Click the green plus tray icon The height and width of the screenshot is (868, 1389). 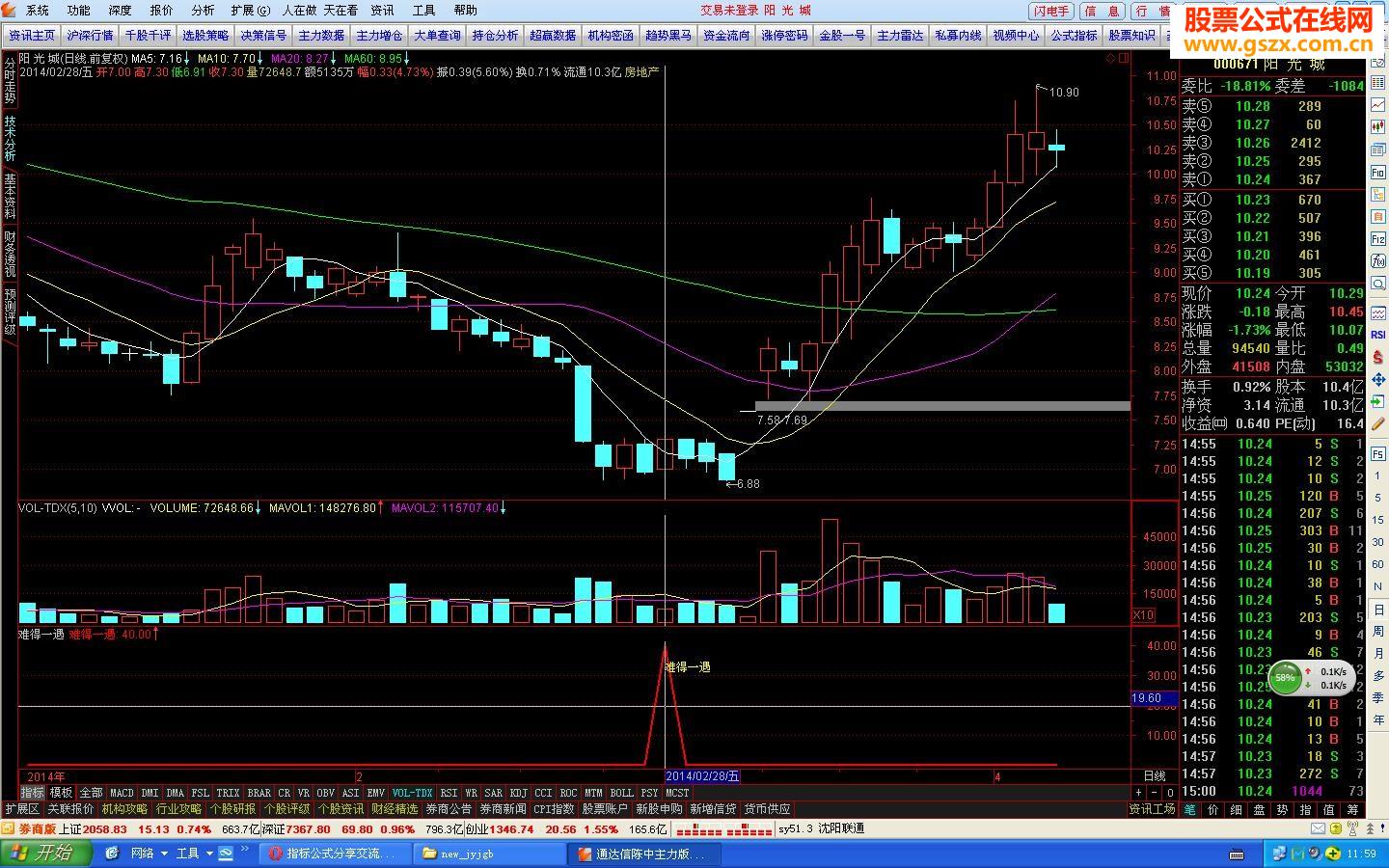1332,854
